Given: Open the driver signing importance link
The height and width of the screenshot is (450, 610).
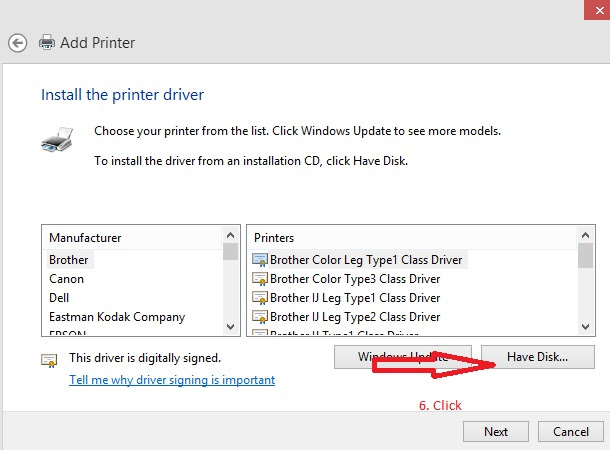Looking at the screenshot, I should click(x=172, y=380).
